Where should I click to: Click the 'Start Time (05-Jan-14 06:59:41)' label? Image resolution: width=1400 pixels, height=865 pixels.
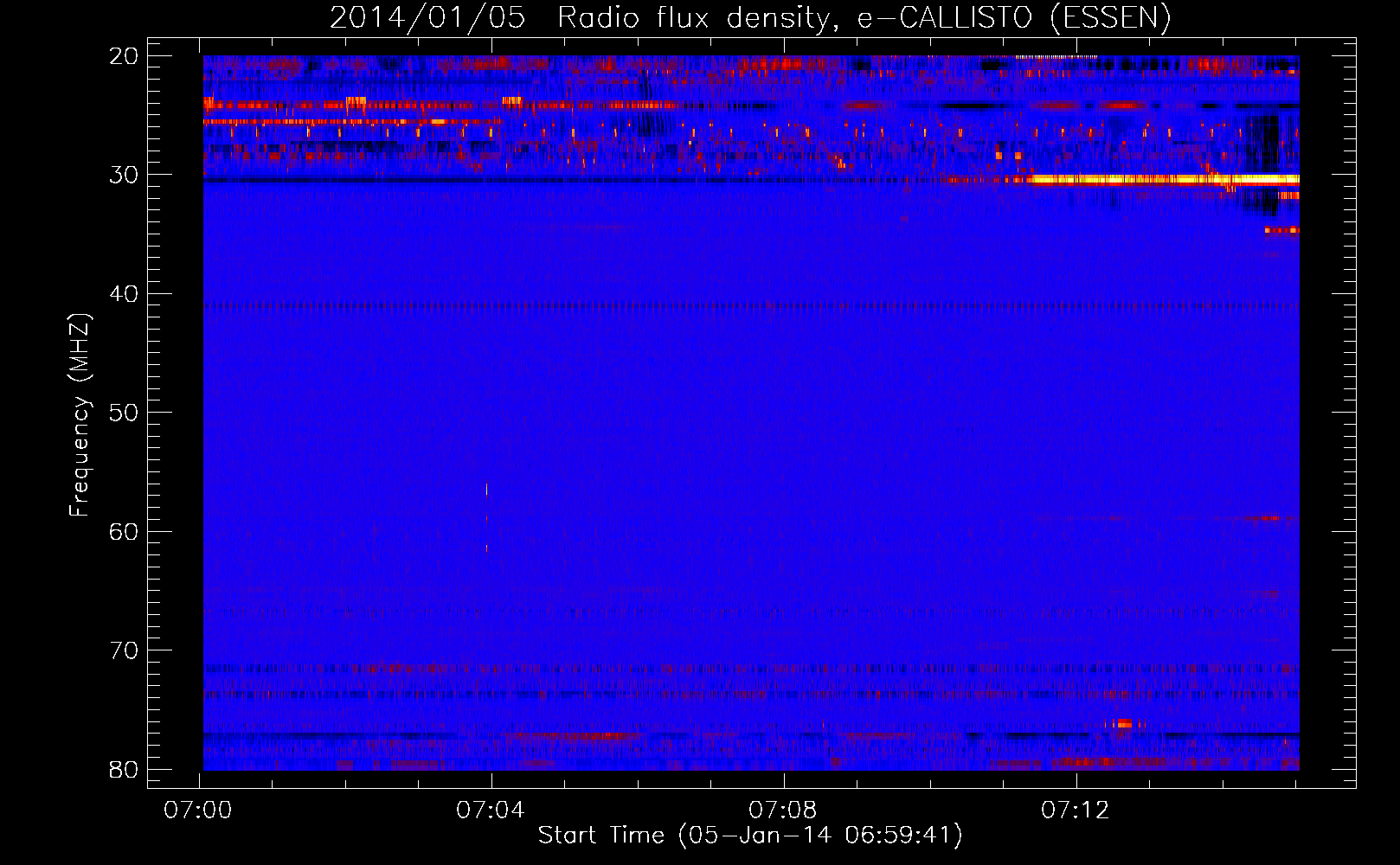point(750,836)
